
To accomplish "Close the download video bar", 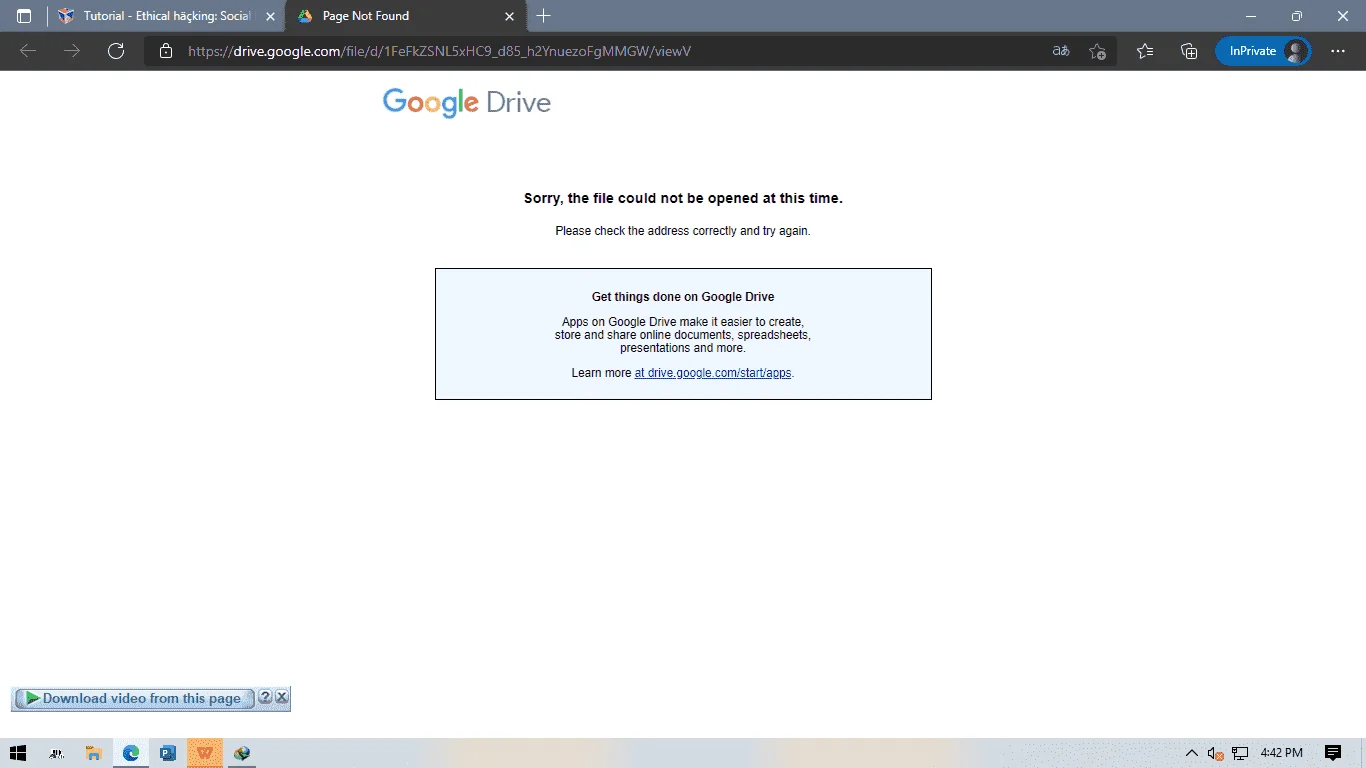I will click(282, 698).
